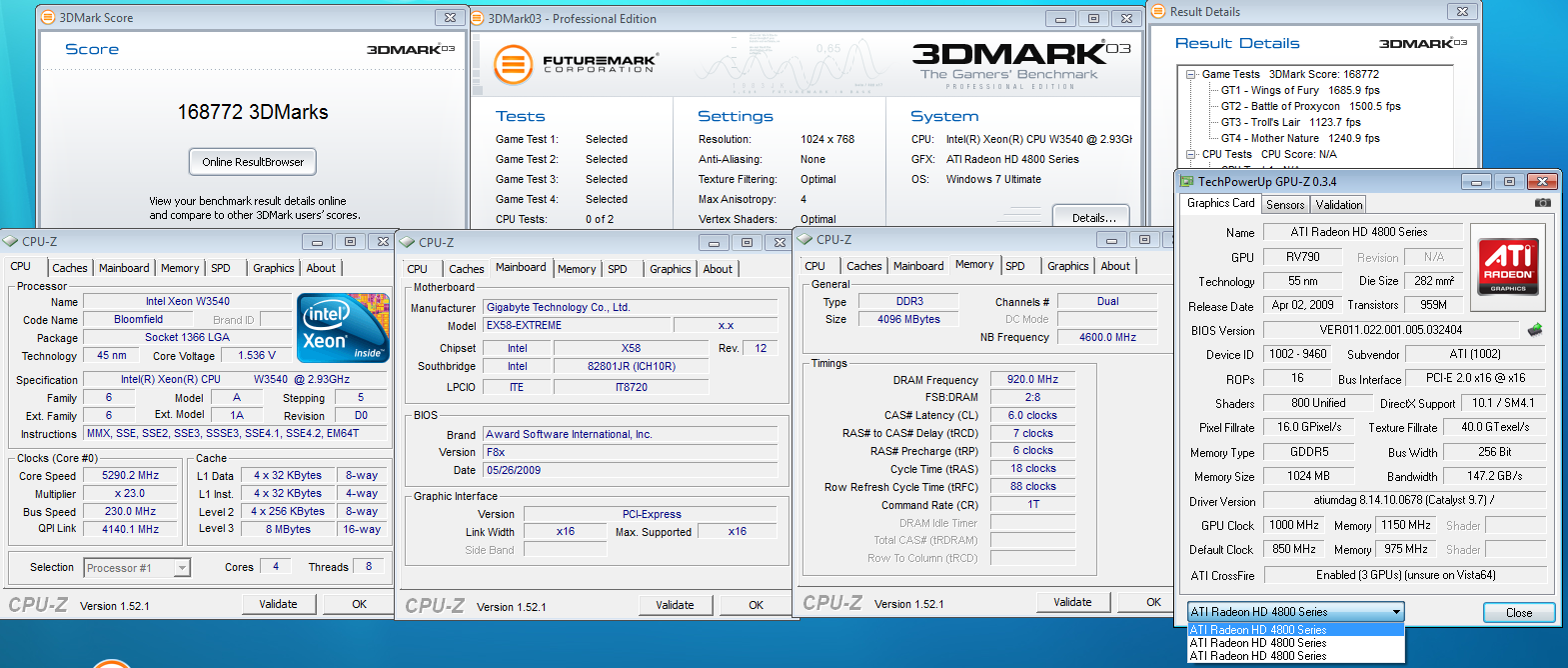Viewport: 1568px width, 668px height.
Task: Select GT2 - Battle of Proxycon result row
Action: 1310,106
